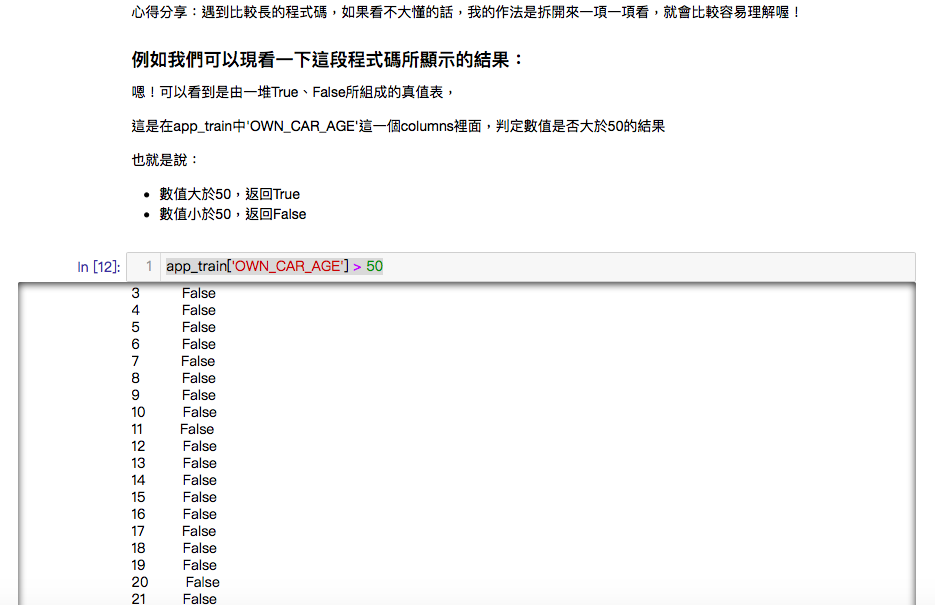935x605 pixels.
Task: Click output row 19 False
Action: click(x=174, y=565)
